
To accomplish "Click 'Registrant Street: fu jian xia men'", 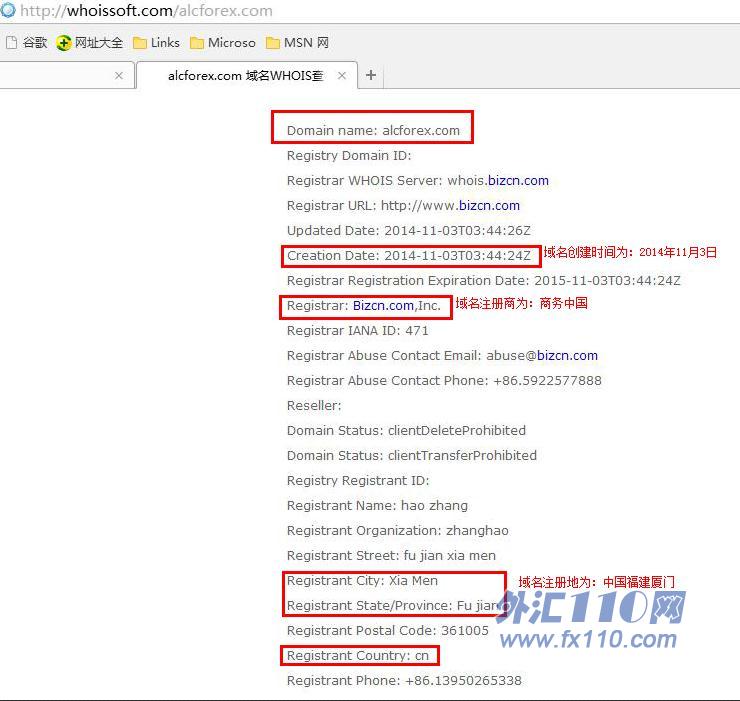I will pos(391,556).
